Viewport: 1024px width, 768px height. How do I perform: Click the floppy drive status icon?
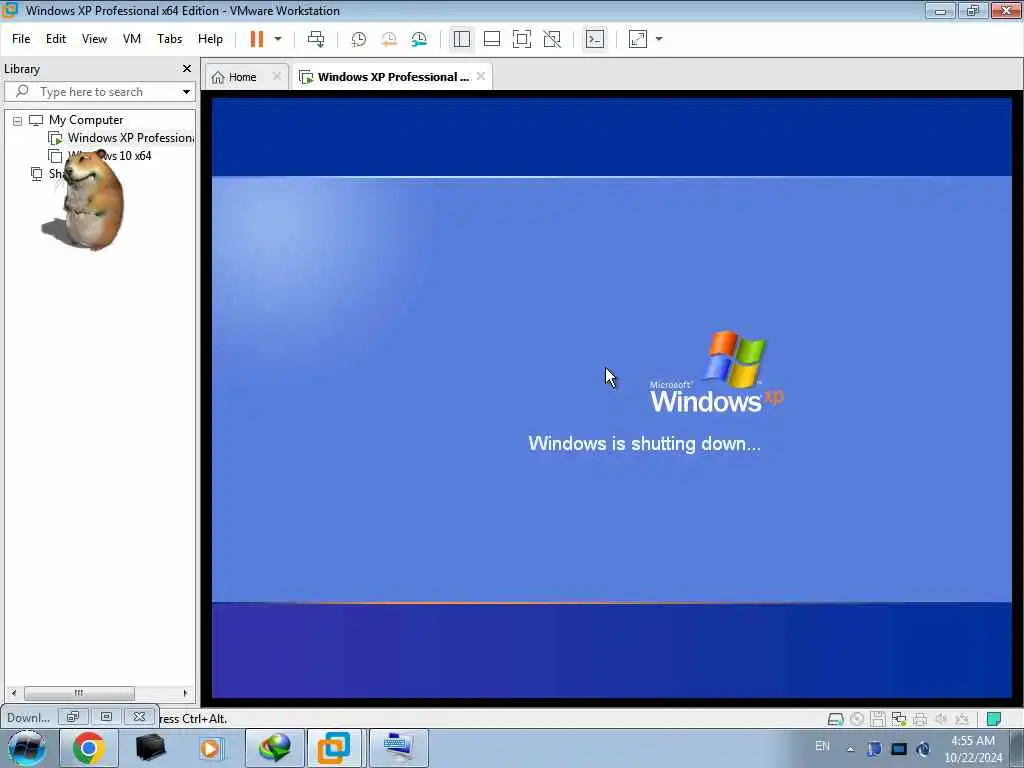tap(878, 720)
